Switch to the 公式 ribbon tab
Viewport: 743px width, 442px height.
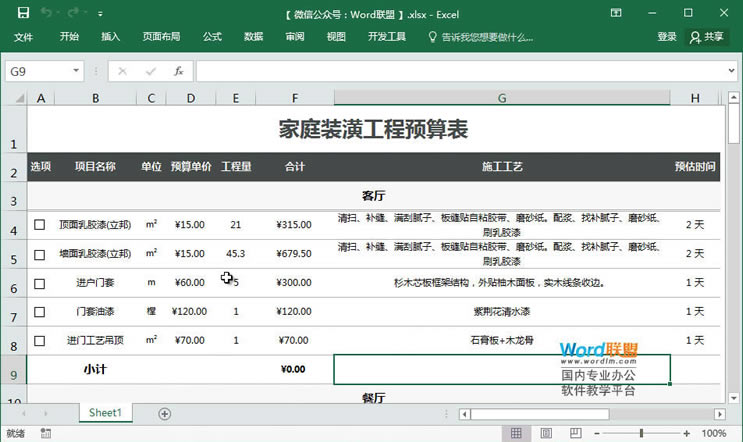tap(212, 37)
